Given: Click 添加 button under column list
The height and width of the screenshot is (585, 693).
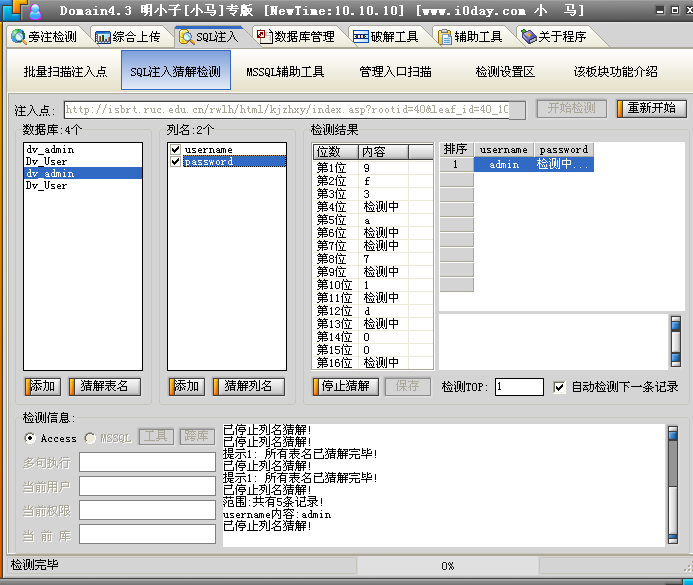Looking at the screenshot, I should point(187,386).
